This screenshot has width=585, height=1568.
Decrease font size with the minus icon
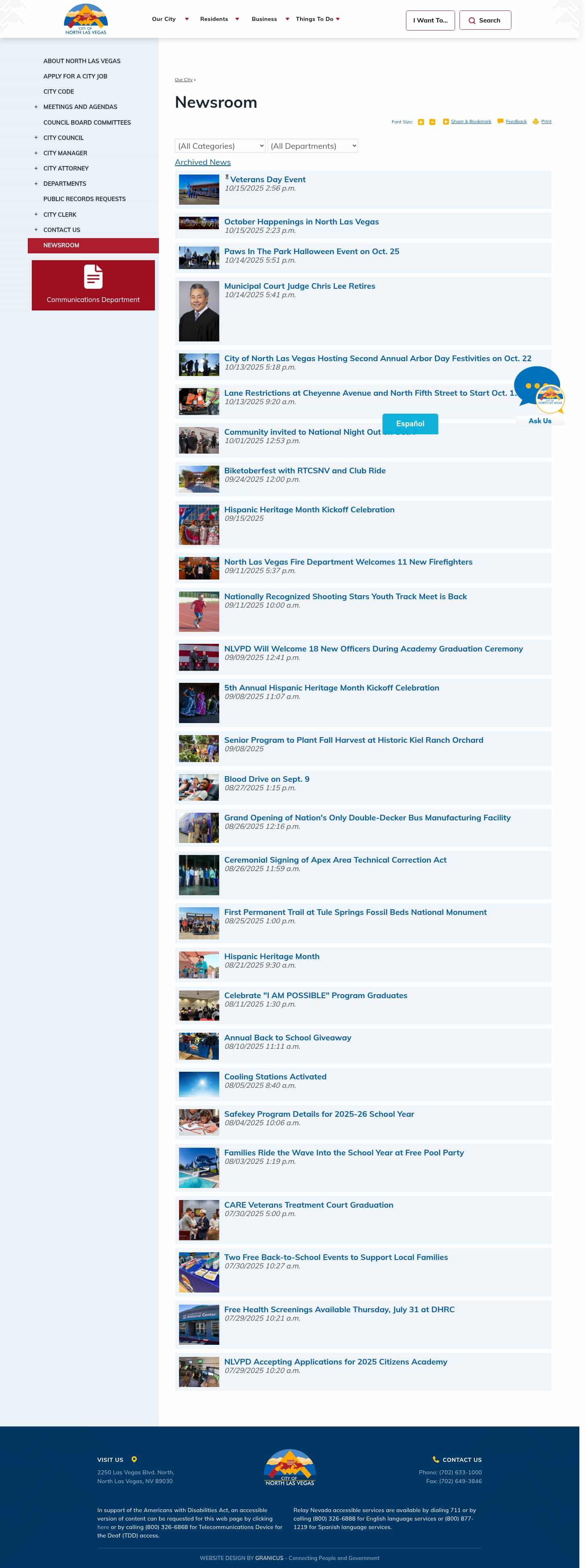432,122
